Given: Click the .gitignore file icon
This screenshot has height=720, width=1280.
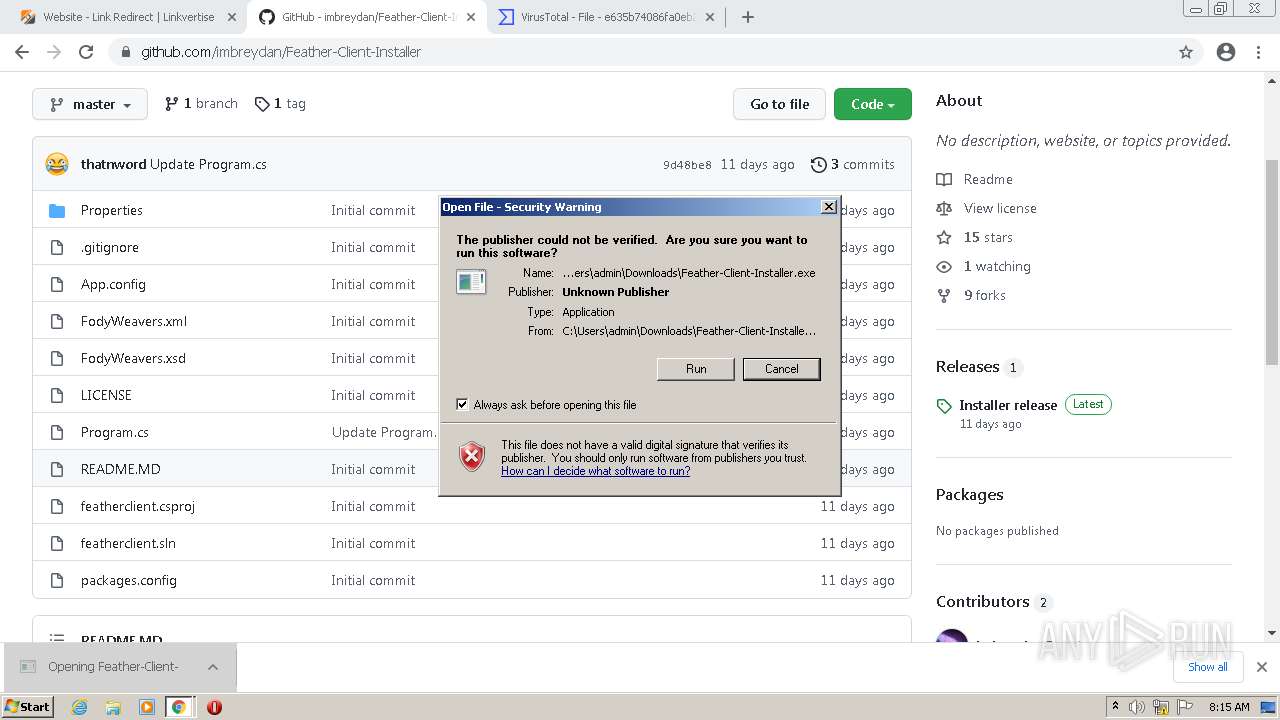Looking at the screenshot, I should pyautogui.click(x=57, y=247).
